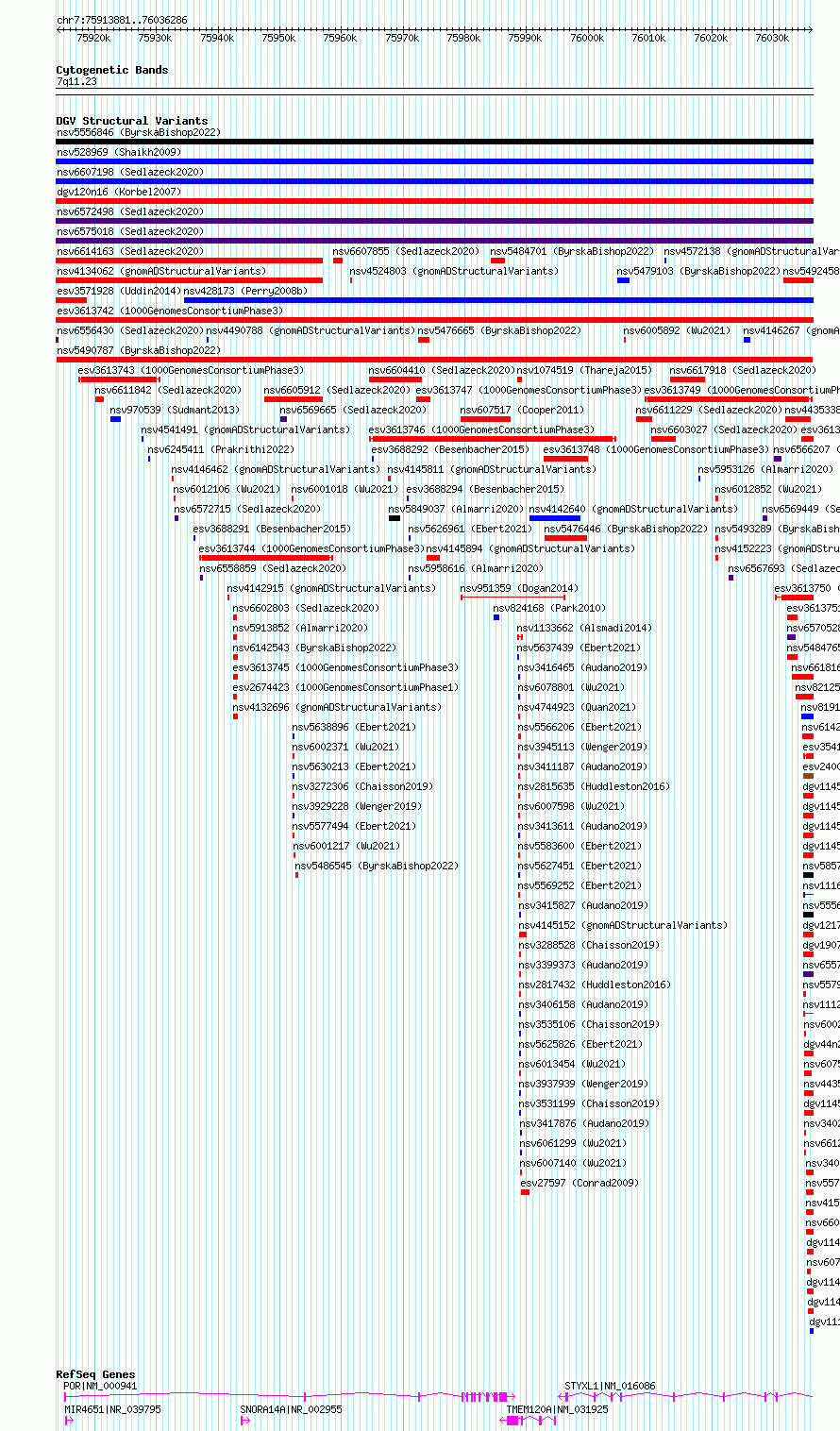
Task: Select nsv824168 (Park2010) variant
Action: (549, 608)
